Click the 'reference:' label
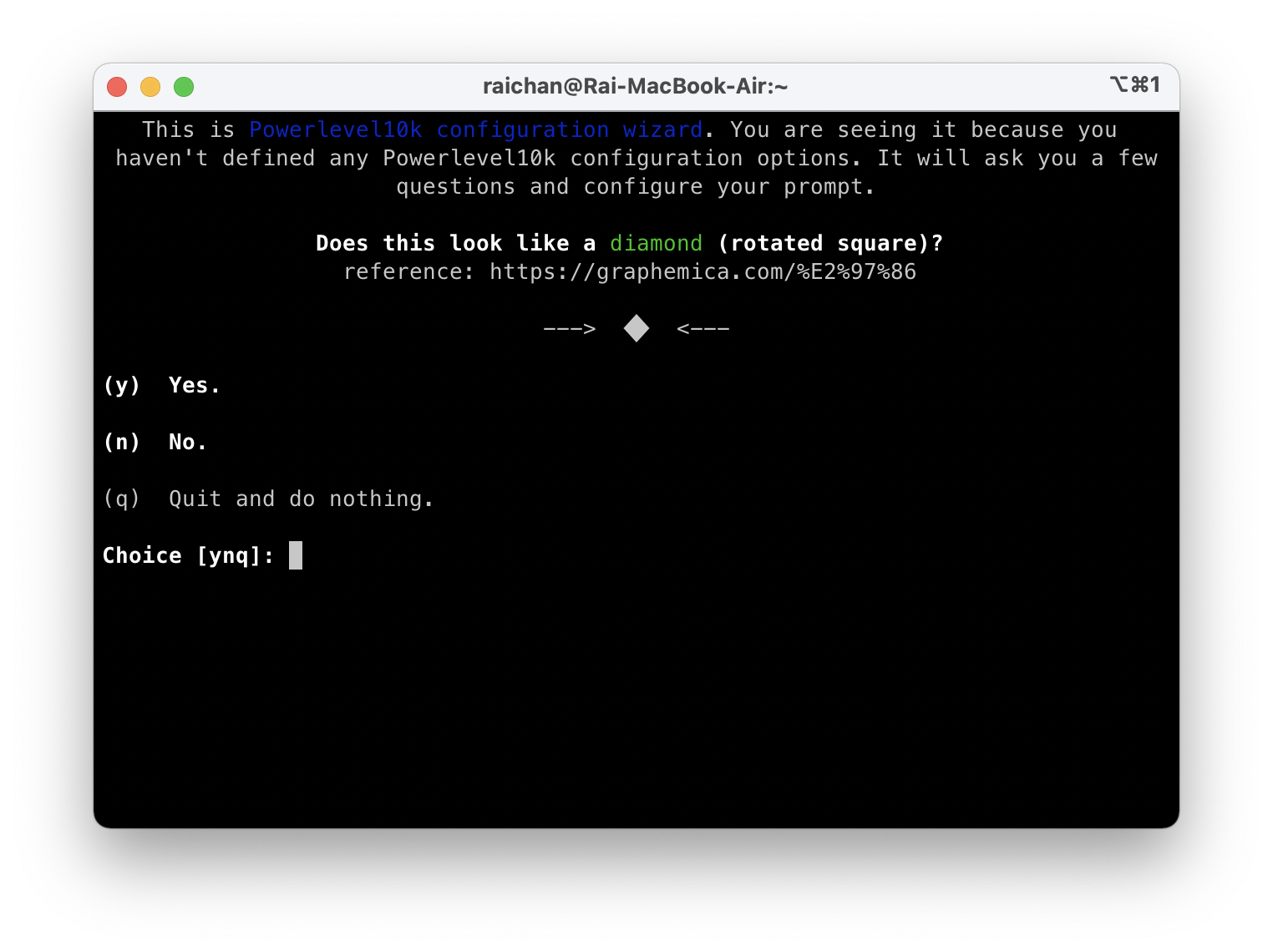This screenshot has width=1273, height=952. pos(409,272)
